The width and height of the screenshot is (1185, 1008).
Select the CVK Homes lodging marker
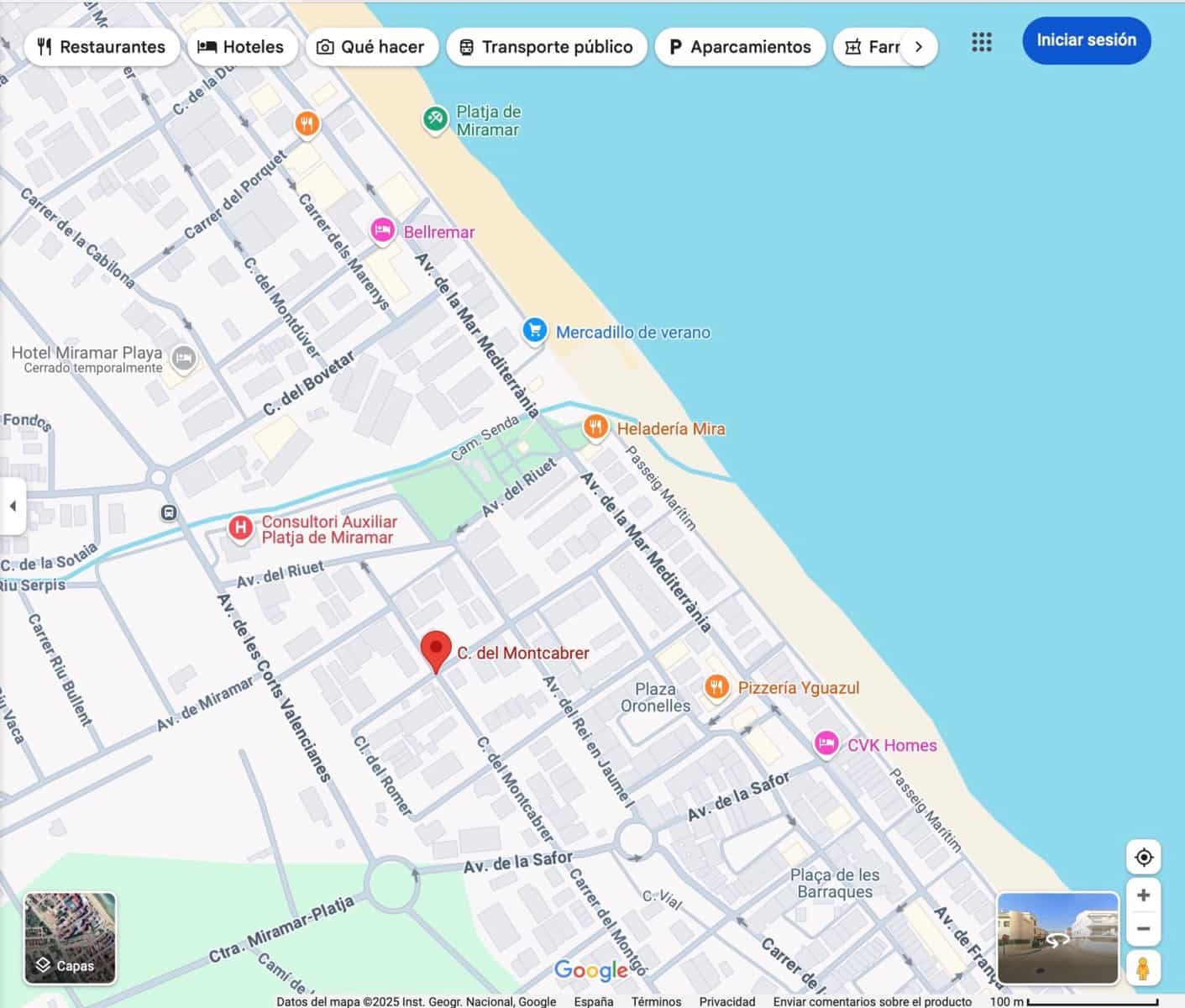point(826,744)
